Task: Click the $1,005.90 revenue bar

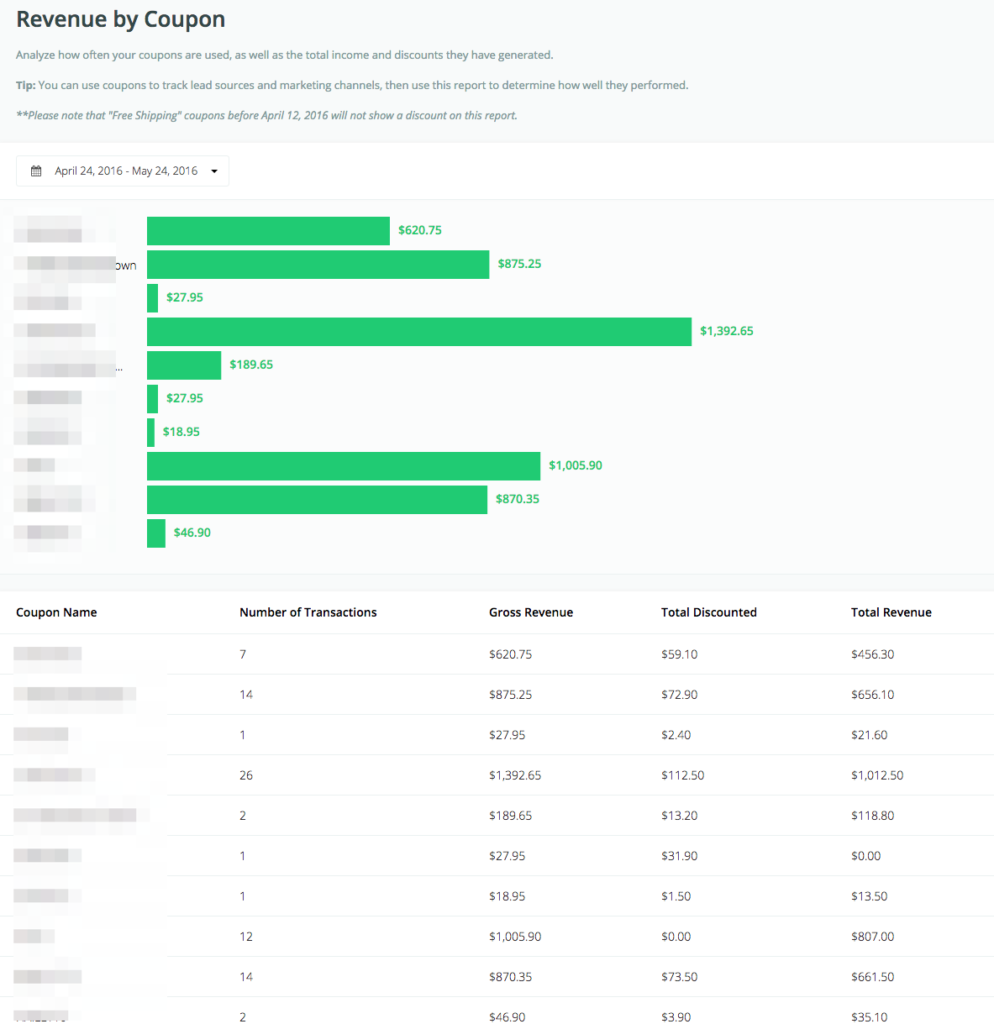Action: click(345, 465)
